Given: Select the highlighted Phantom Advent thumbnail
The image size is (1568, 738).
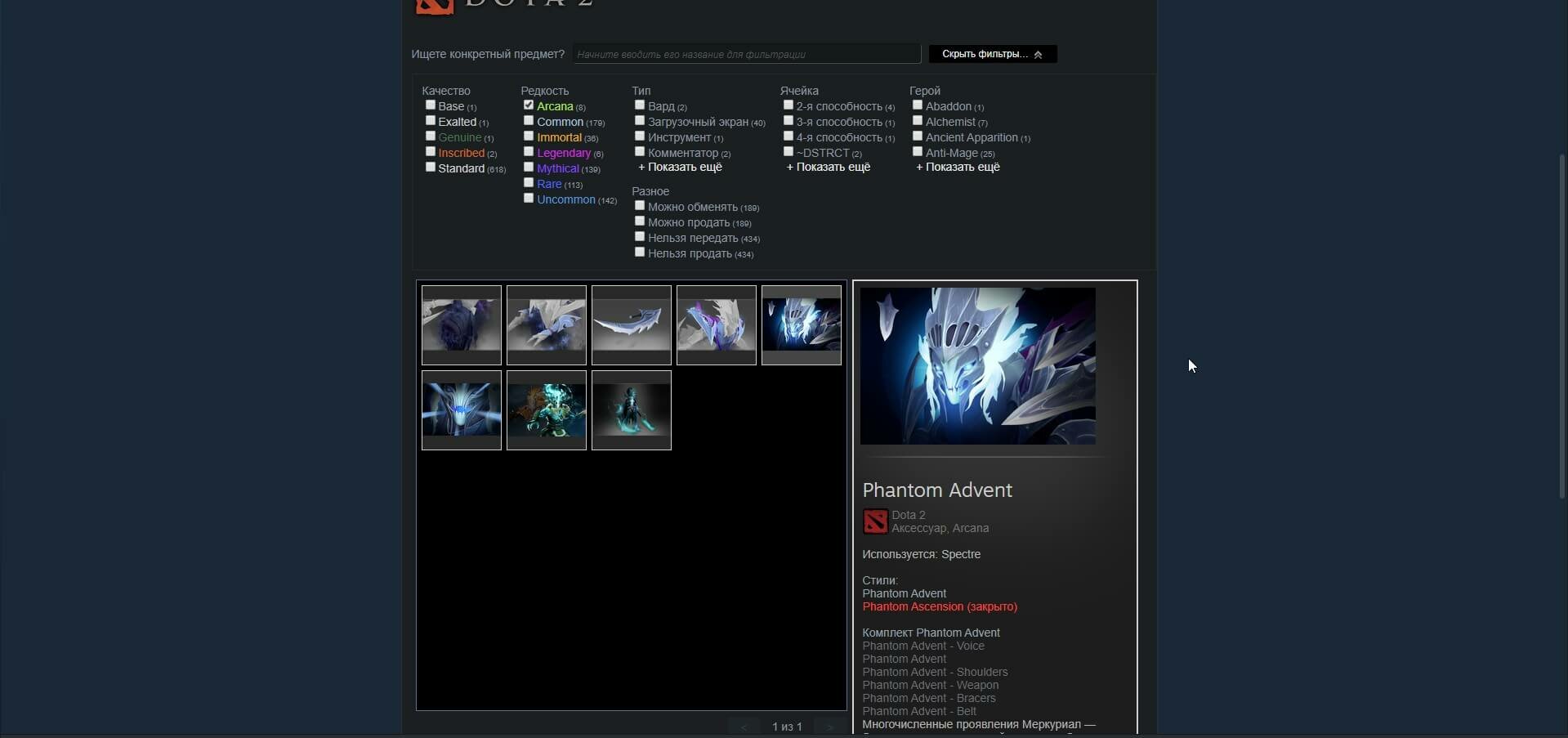Looking at the screenshot, I should coord(802,325).
